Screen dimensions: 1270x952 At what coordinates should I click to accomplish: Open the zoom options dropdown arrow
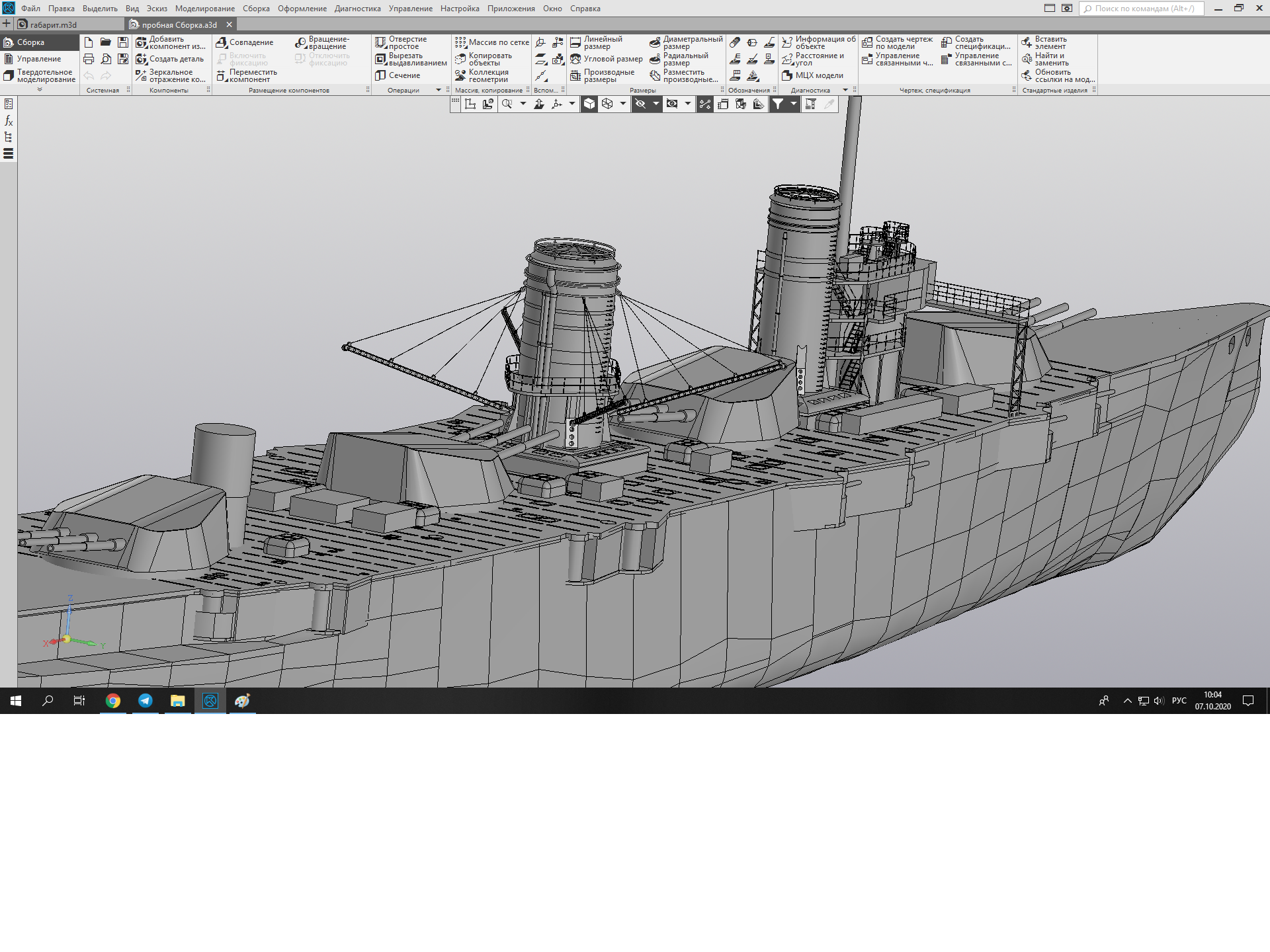[523, 104]
